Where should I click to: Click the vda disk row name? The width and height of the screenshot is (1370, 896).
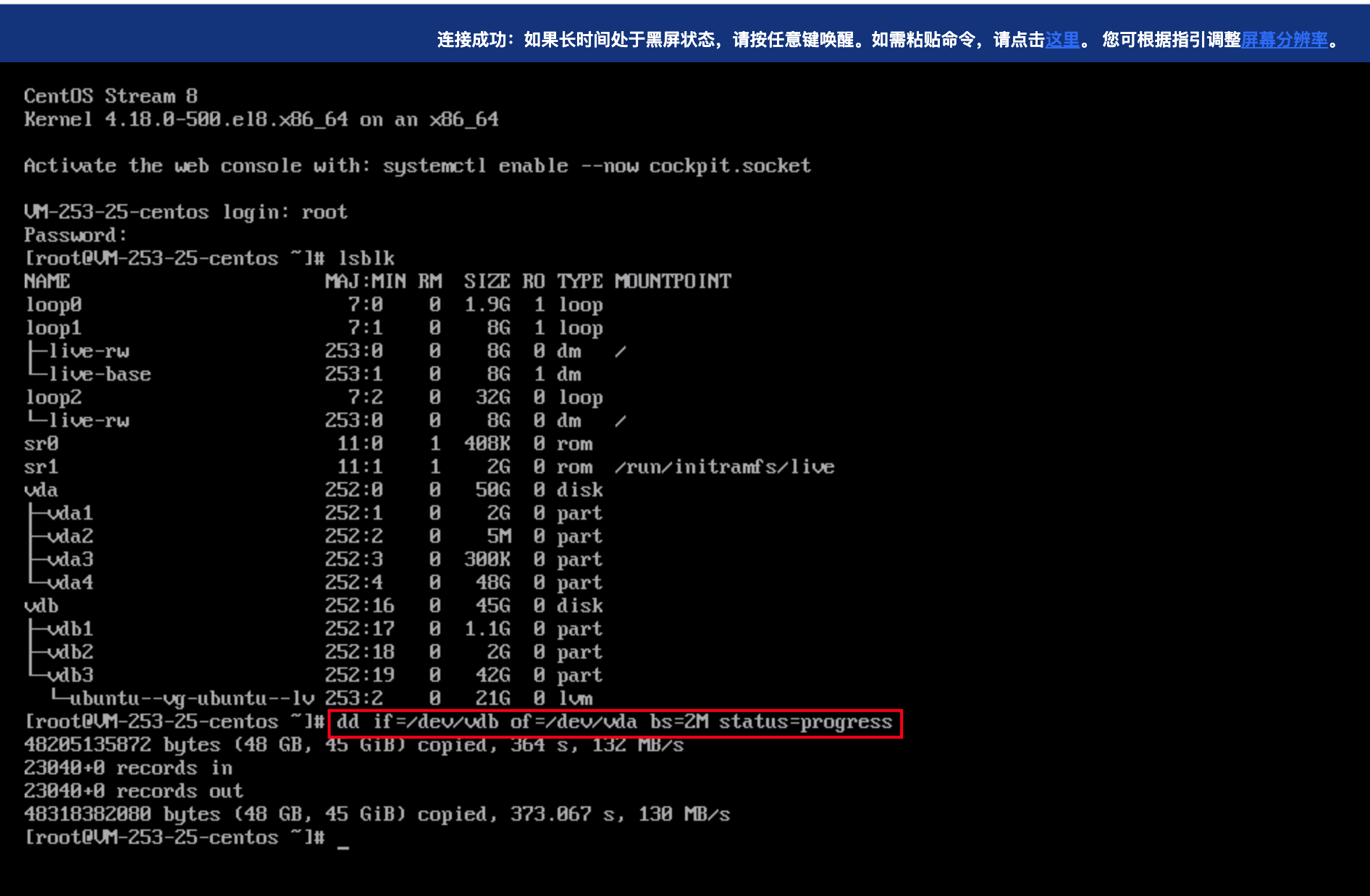click(41, 490)
